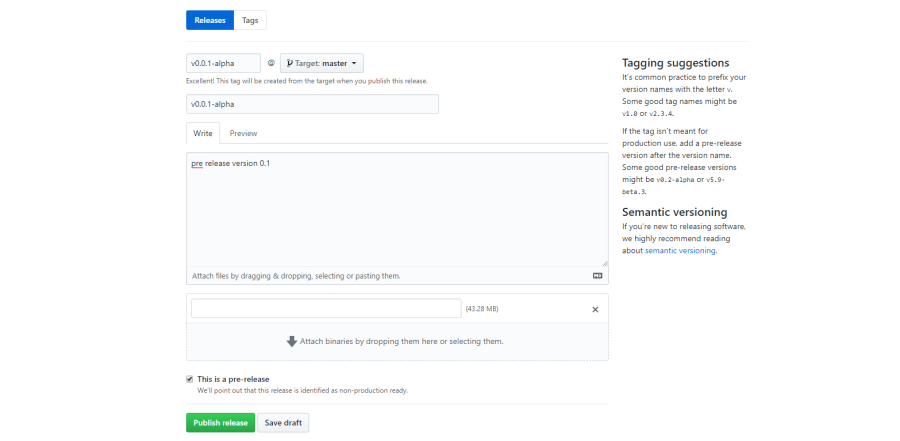Focus the release title field
Viewport: 900px width, 441px height.
tap(312, 104)
